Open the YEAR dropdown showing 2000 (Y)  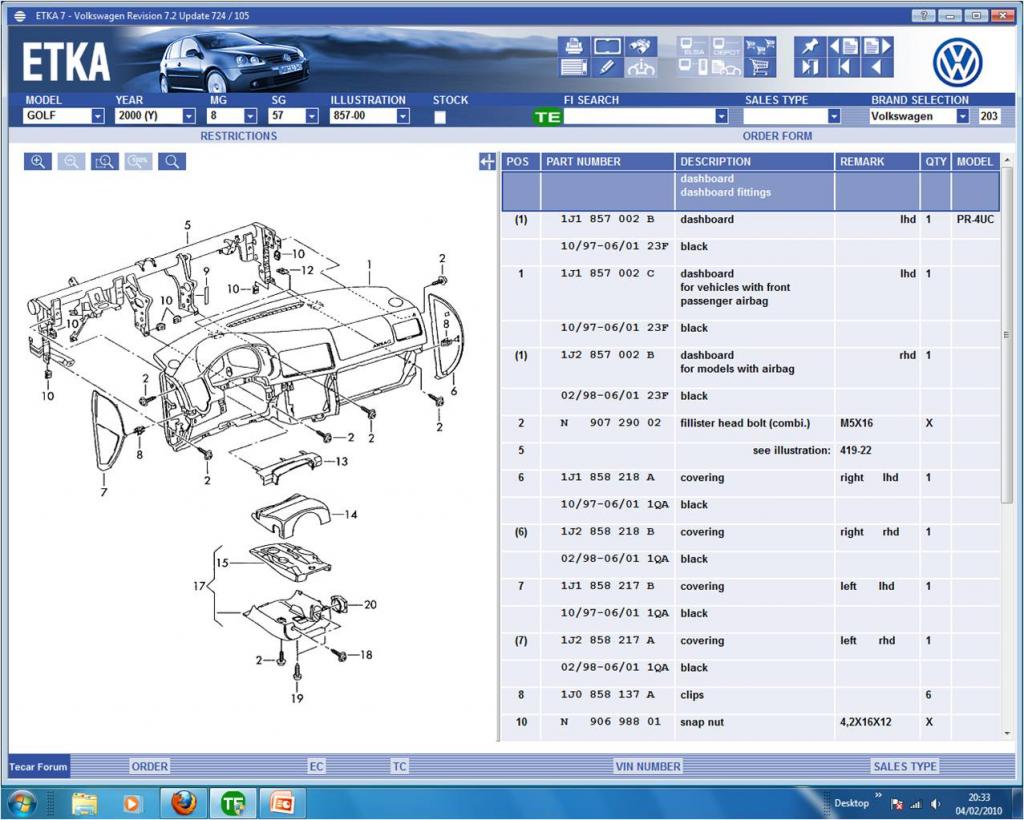[x=189, y=116]
